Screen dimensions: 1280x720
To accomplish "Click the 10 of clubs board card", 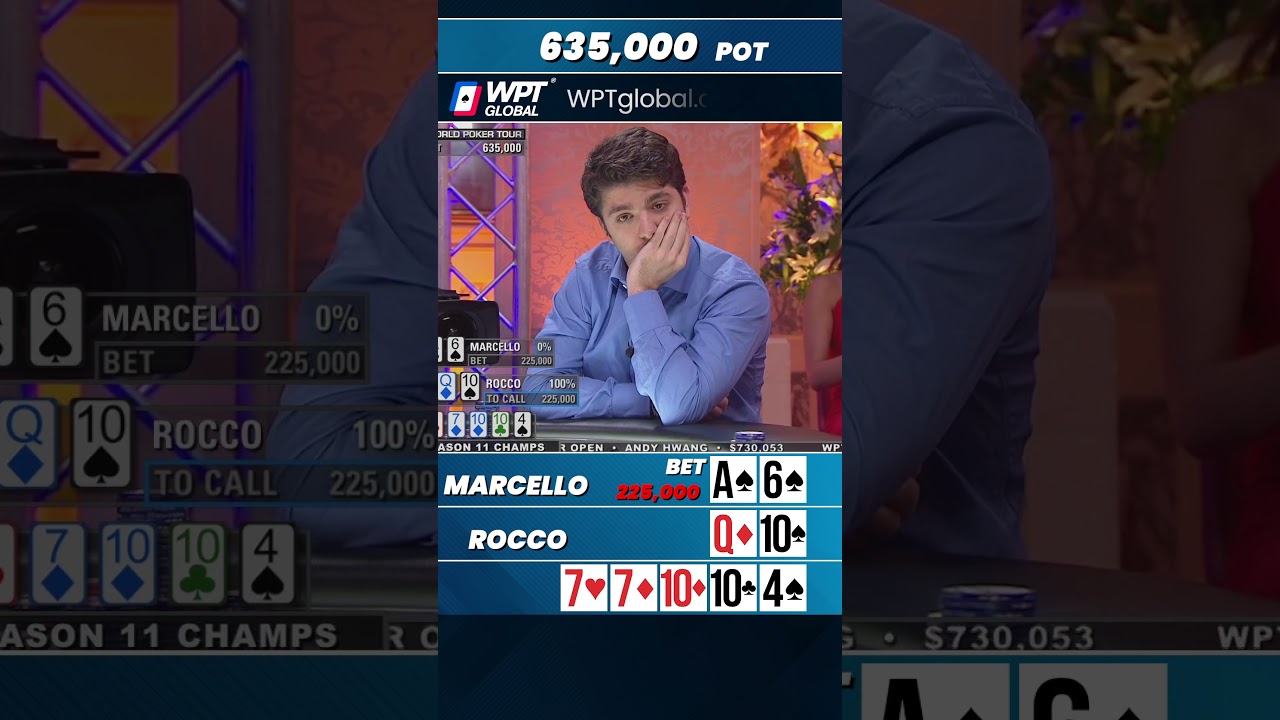I will [x=733, y=588].
